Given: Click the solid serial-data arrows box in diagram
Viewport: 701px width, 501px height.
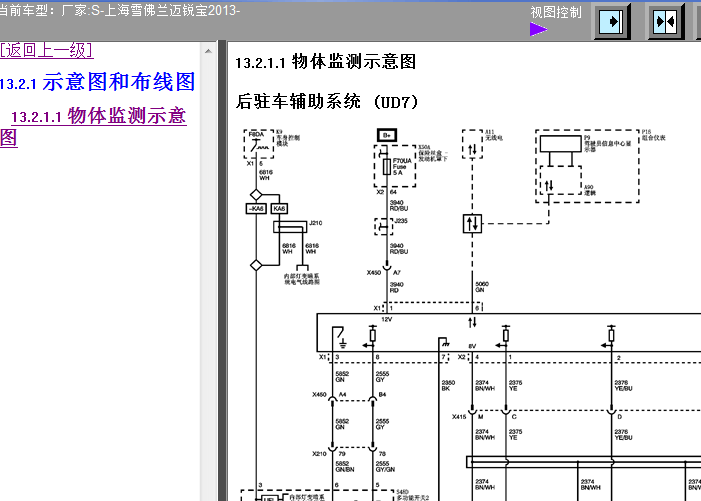Looking at the screenshot, I should [472, 223].
